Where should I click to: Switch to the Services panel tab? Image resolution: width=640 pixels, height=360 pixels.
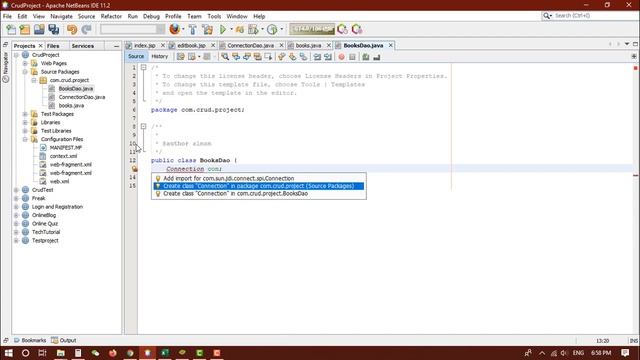tap(83, 46)
